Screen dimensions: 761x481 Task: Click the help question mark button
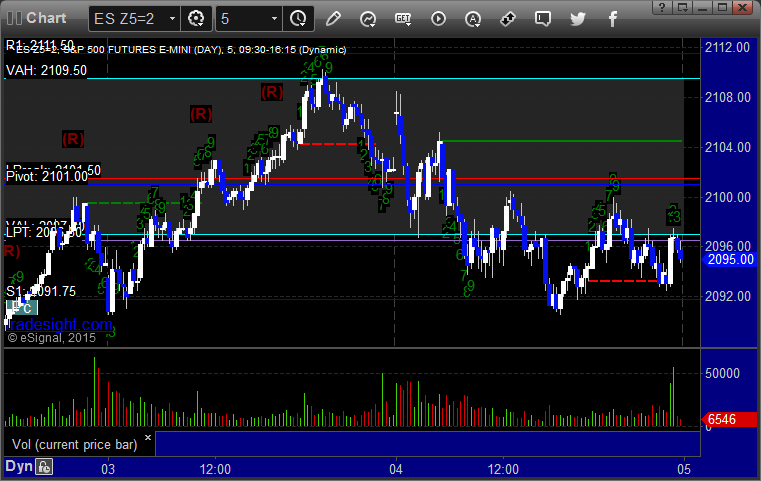[662, 7]
